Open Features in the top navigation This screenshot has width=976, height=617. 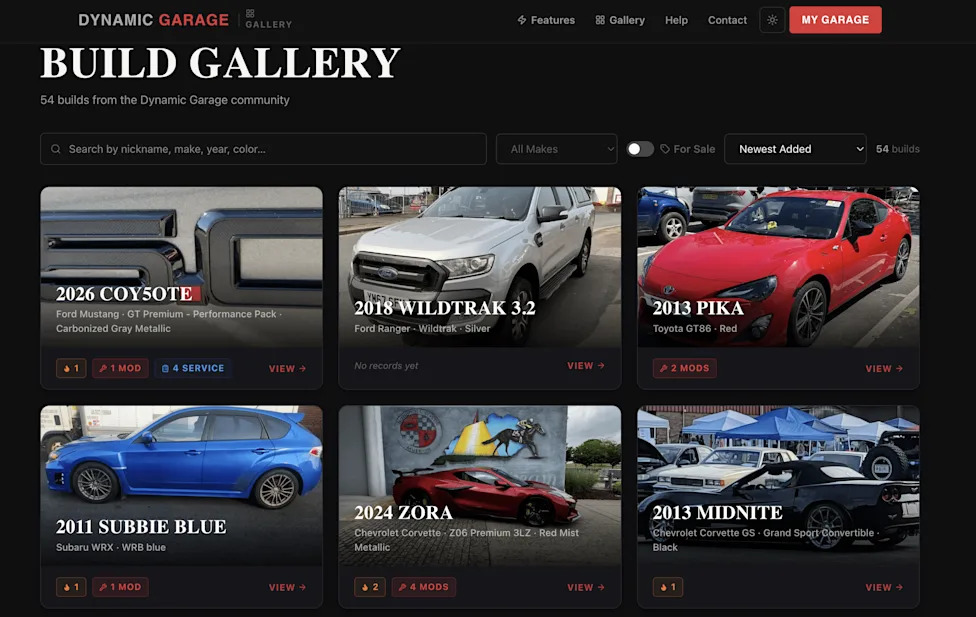[546, 20]
